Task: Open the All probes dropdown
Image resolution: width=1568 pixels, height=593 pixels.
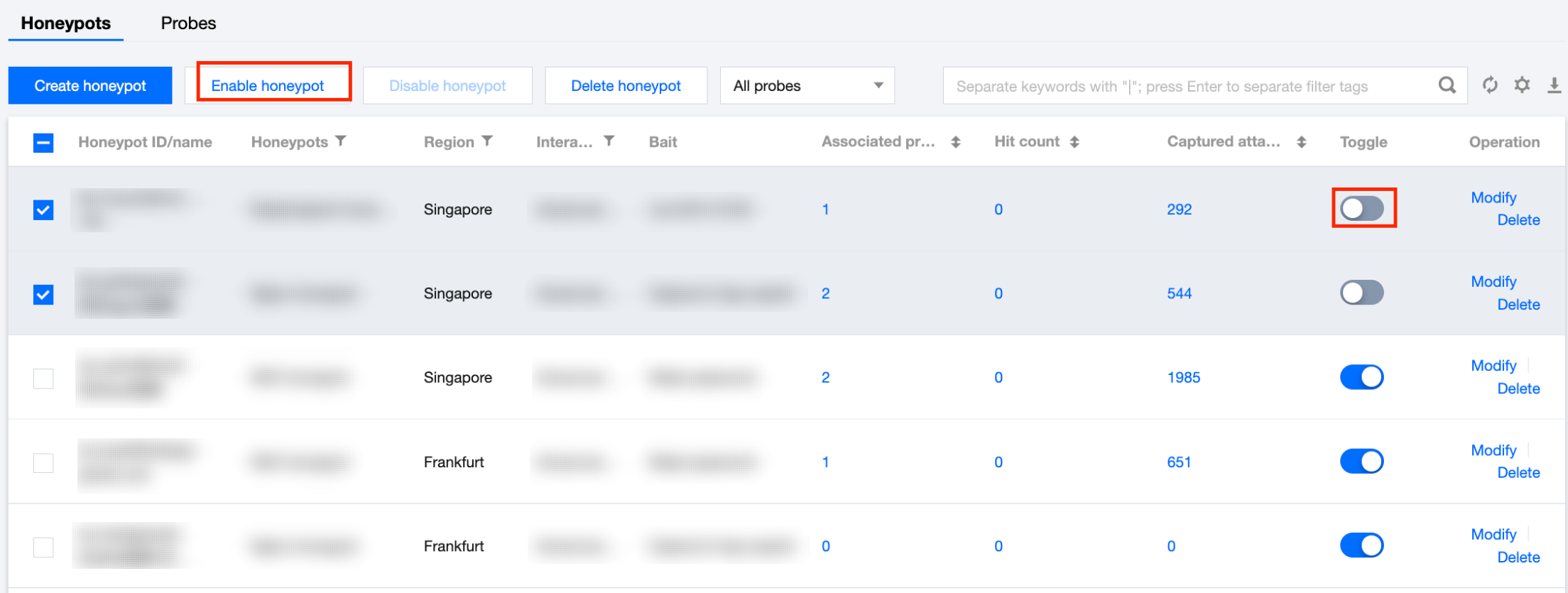Action: pos(807,86)
